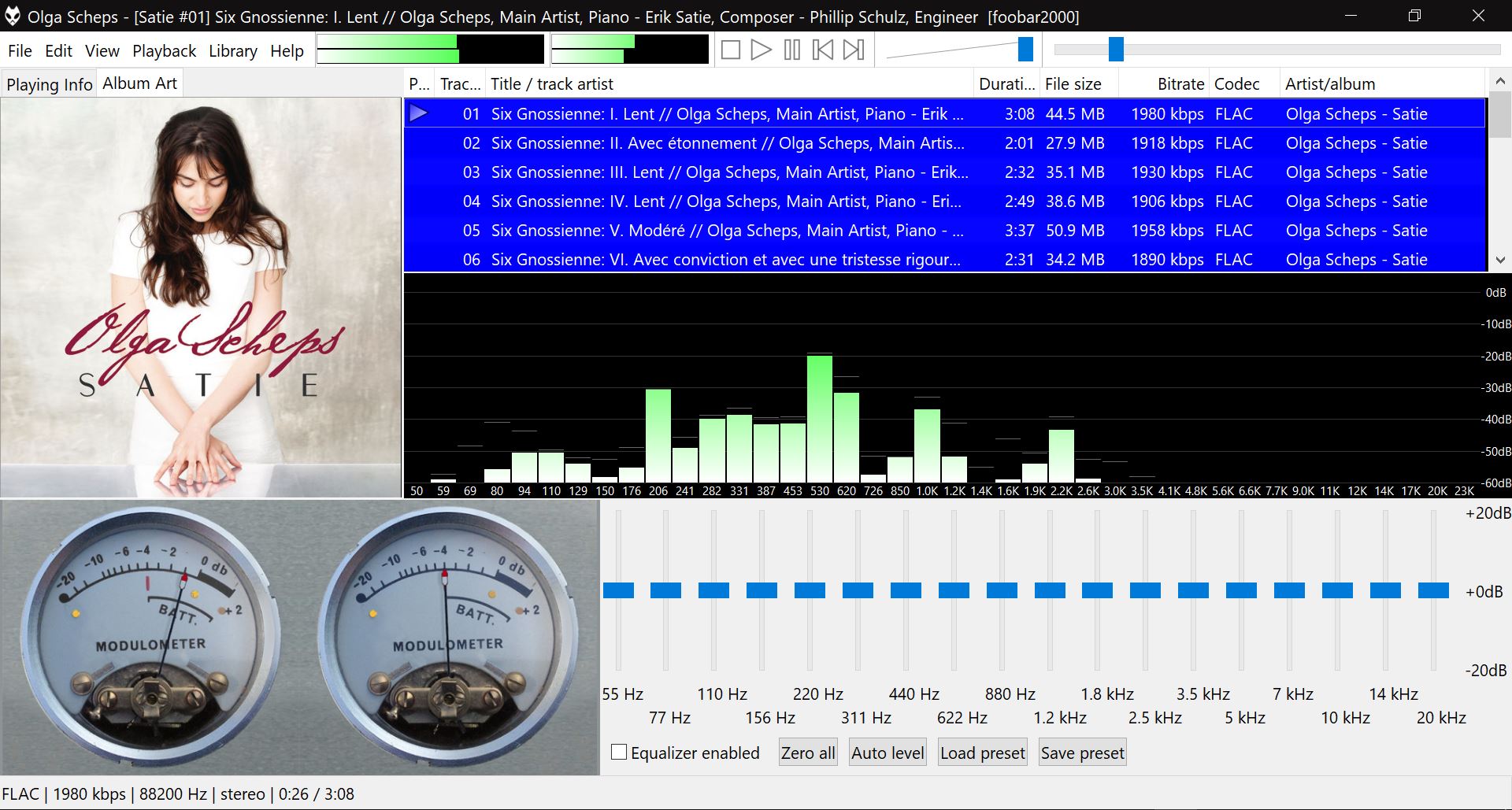Click the 880 Hz equalizer slider

click(x=1002, y=590)
